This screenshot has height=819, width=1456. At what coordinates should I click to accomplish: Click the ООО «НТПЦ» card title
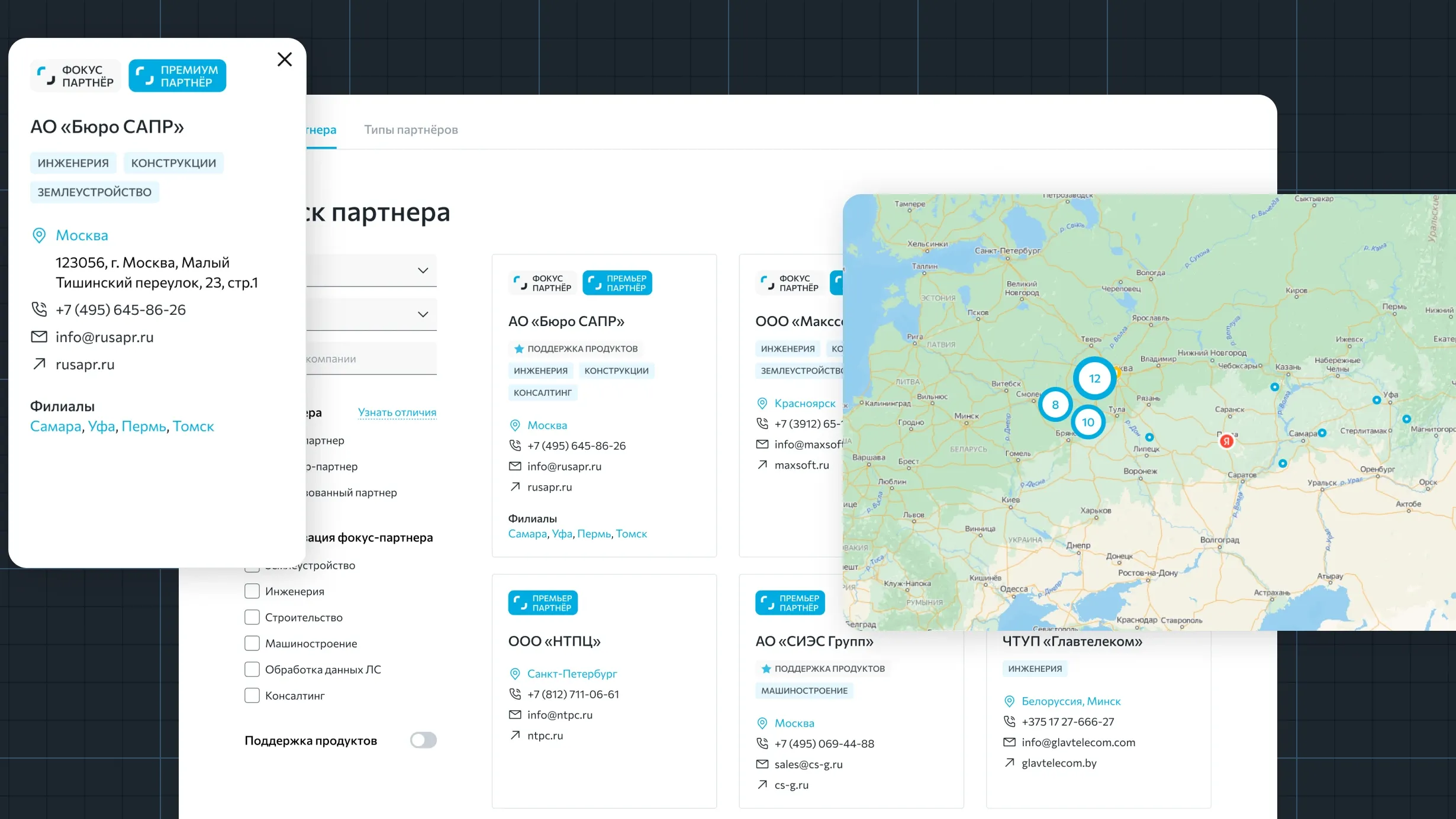coord(555,641)
